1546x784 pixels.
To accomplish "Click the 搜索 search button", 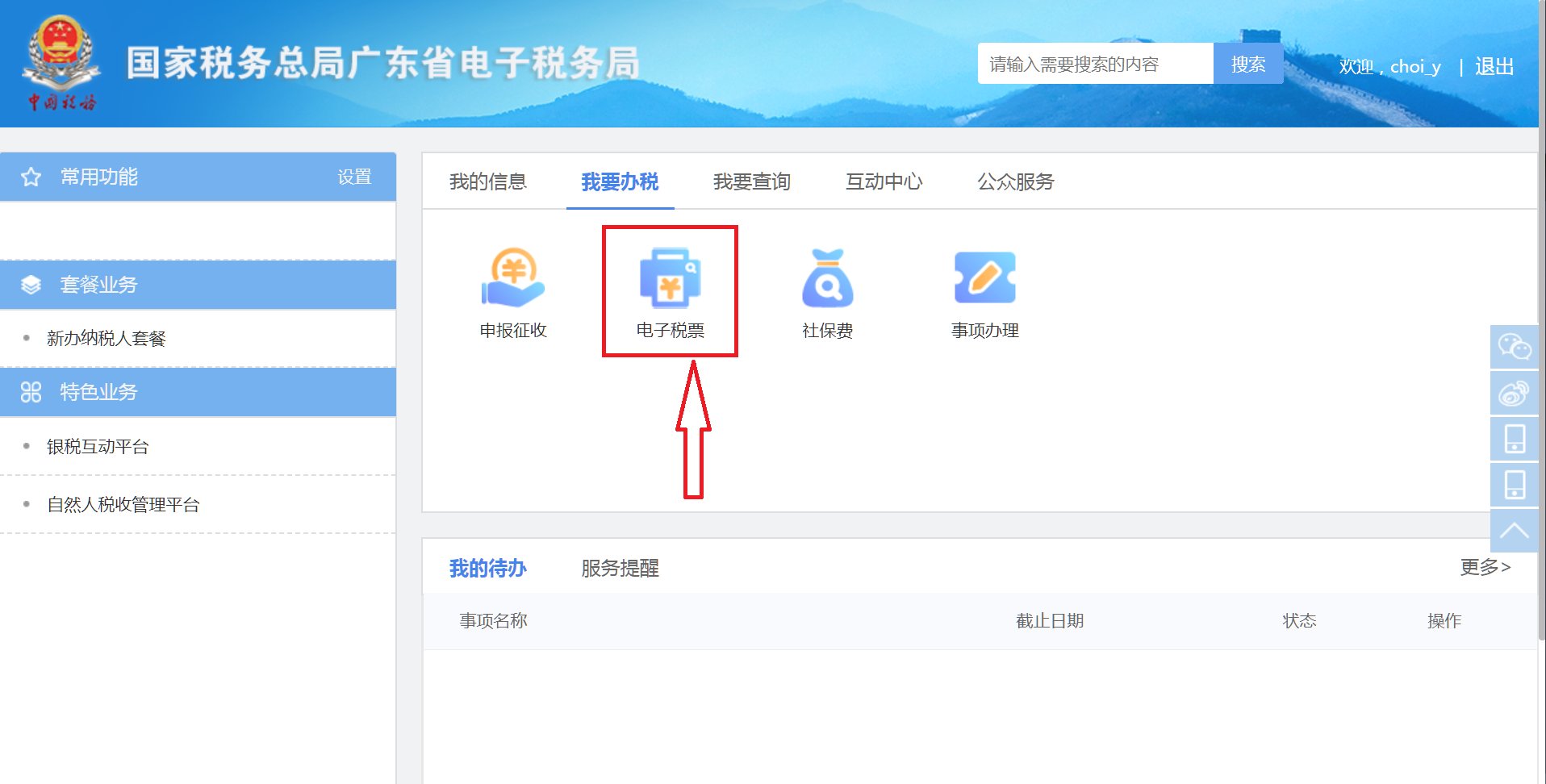I will click(x=1247, y=65).
